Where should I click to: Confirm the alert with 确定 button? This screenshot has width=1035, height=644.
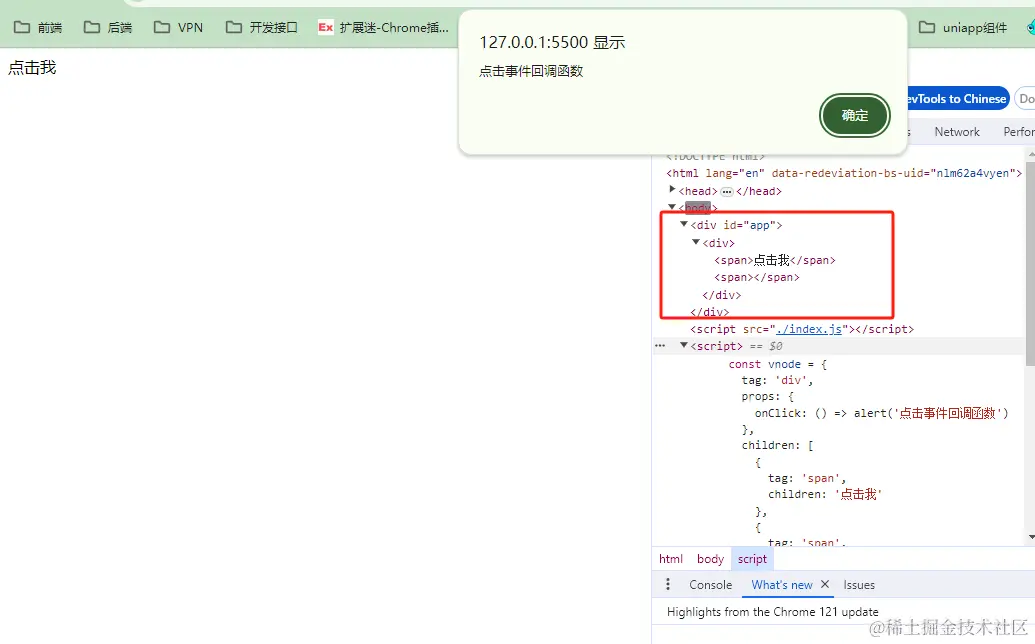point(854,115)
